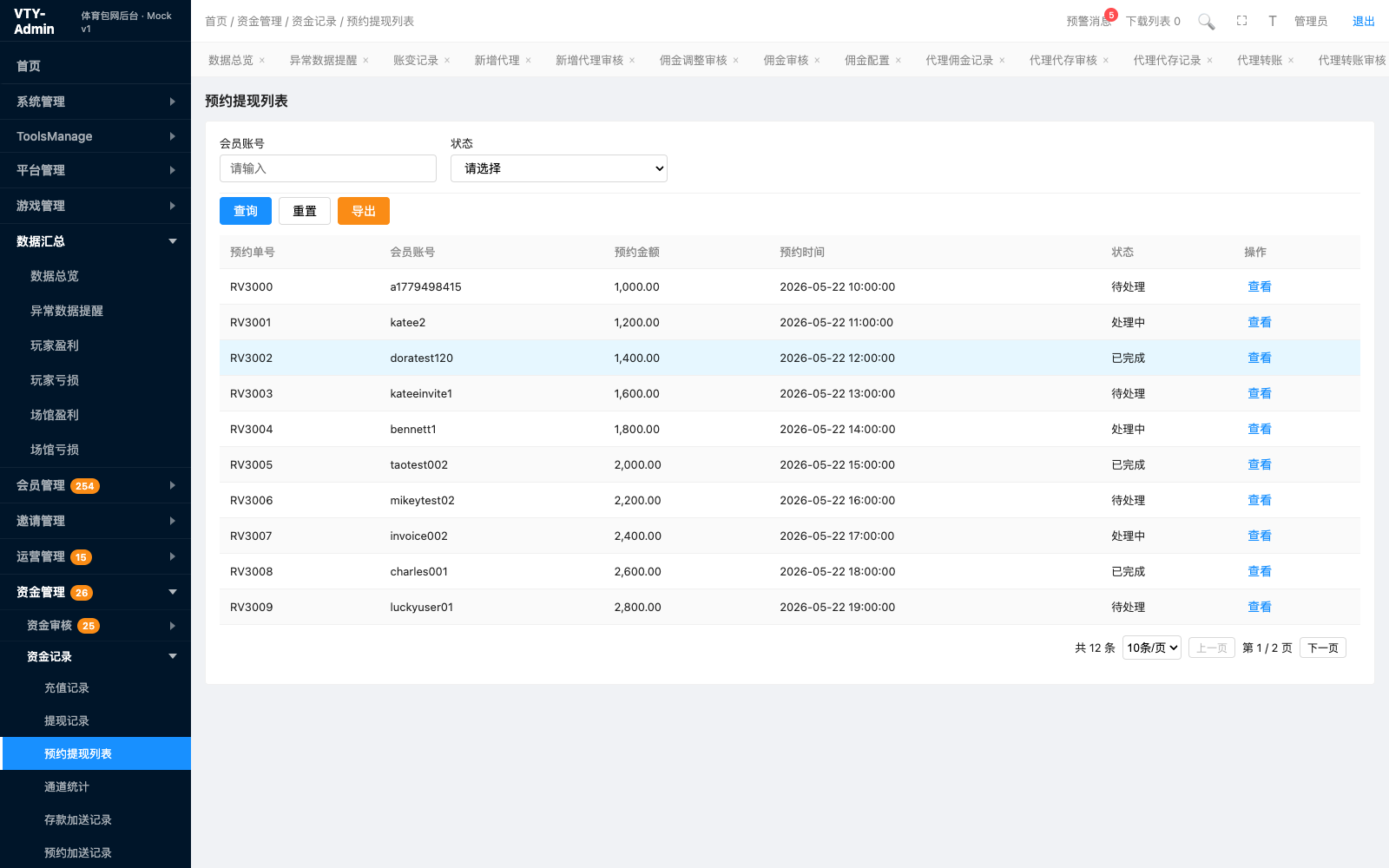Open the 10条/页 page size dropdown

[x=1152, y=648]
